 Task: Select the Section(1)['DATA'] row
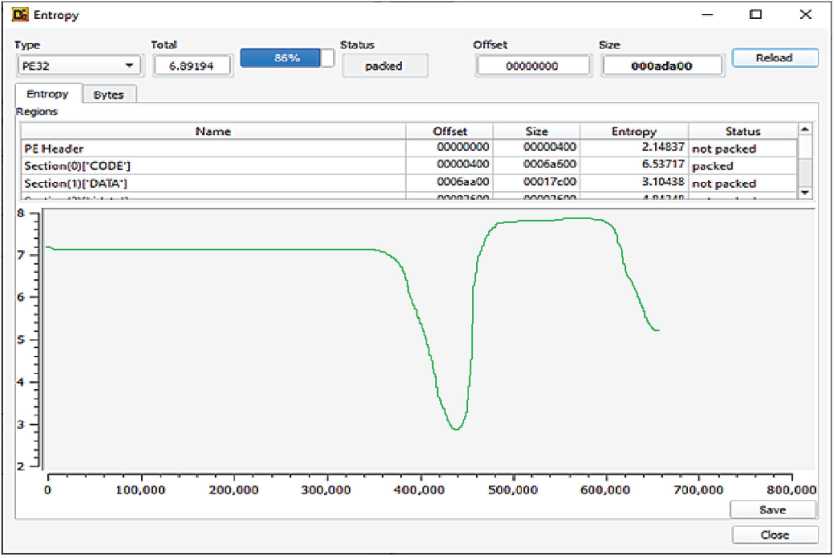click(212, 184)
